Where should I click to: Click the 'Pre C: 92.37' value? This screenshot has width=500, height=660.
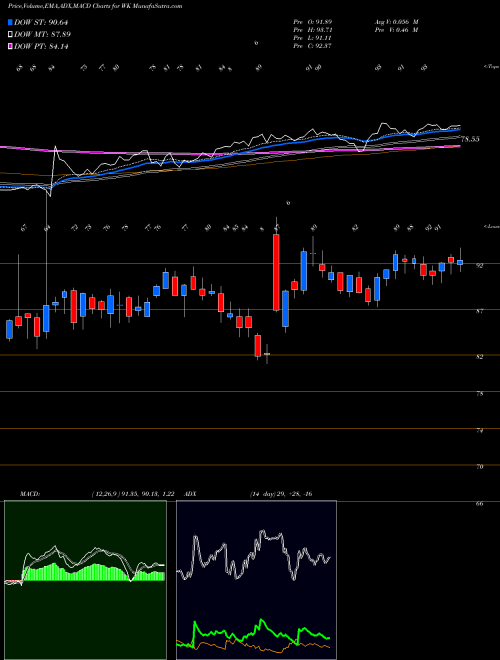pyautogui.click(x=312, y=46)
